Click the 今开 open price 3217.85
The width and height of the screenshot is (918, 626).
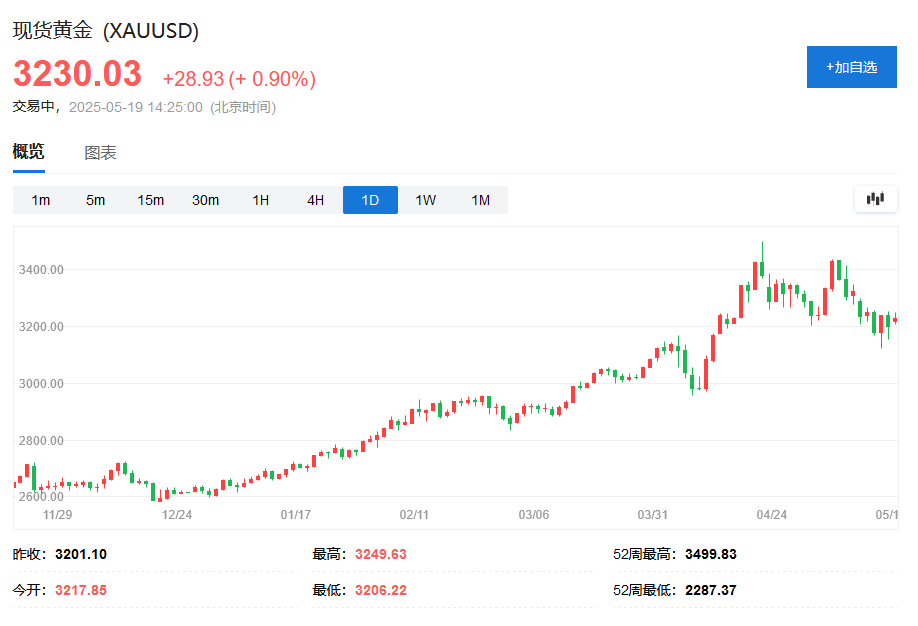(82, 590)
